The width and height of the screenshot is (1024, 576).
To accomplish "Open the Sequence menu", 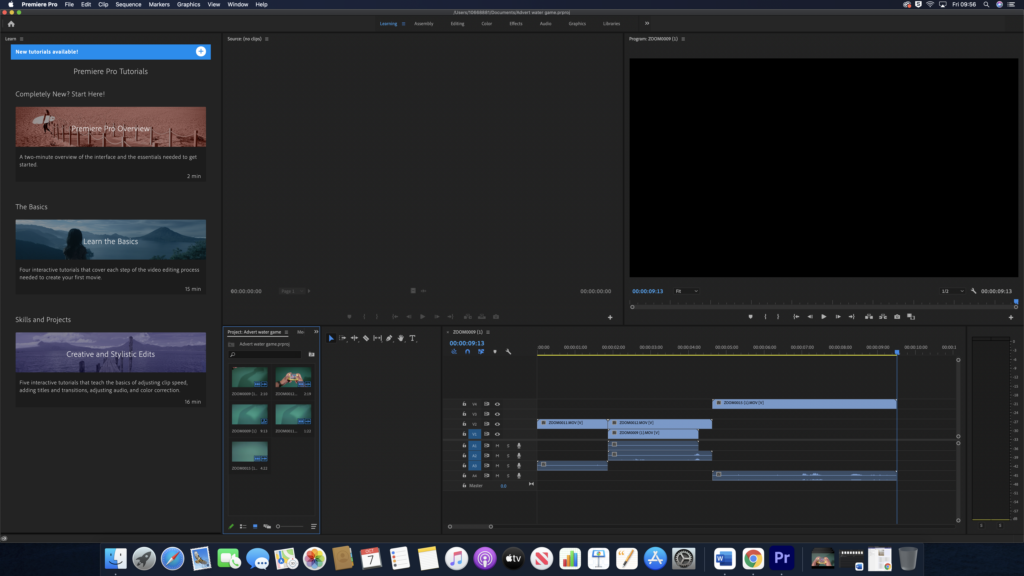I will pyautogui.click(x=128, y=4).
